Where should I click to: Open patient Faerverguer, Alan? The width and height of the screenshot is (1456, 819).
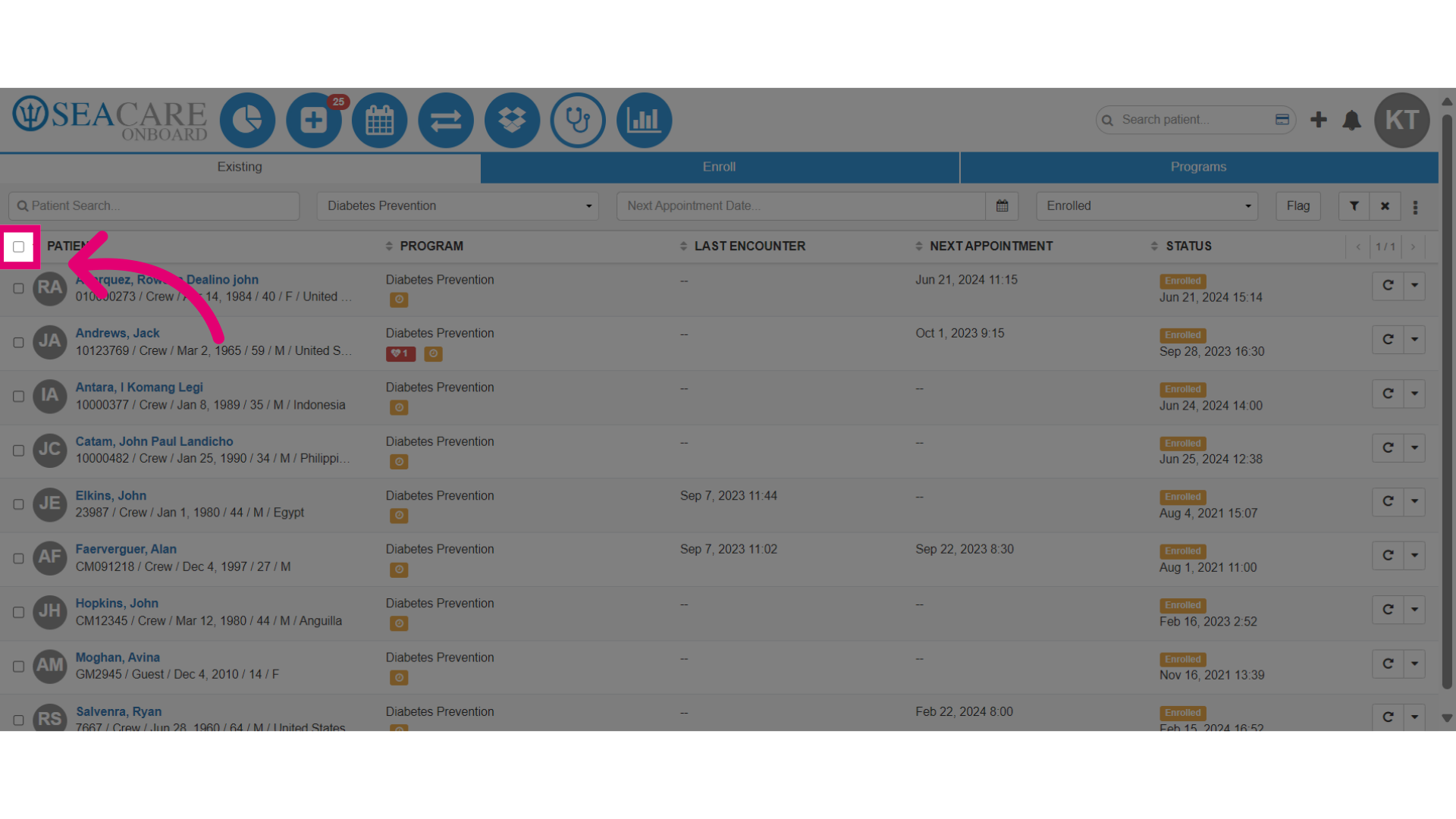pos(126,549)
